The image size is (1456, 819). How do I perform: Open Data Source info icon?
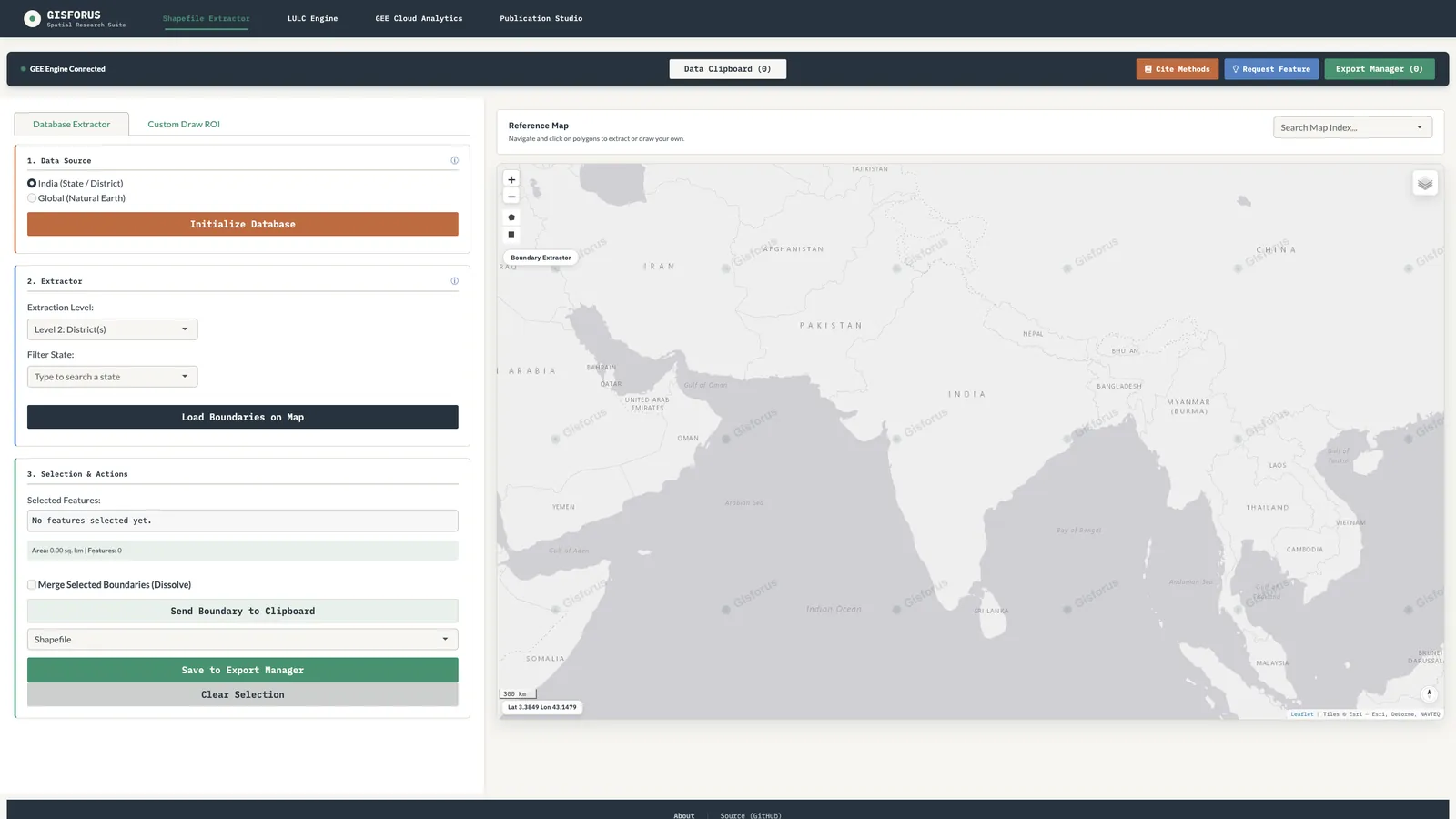pos(454,161)
